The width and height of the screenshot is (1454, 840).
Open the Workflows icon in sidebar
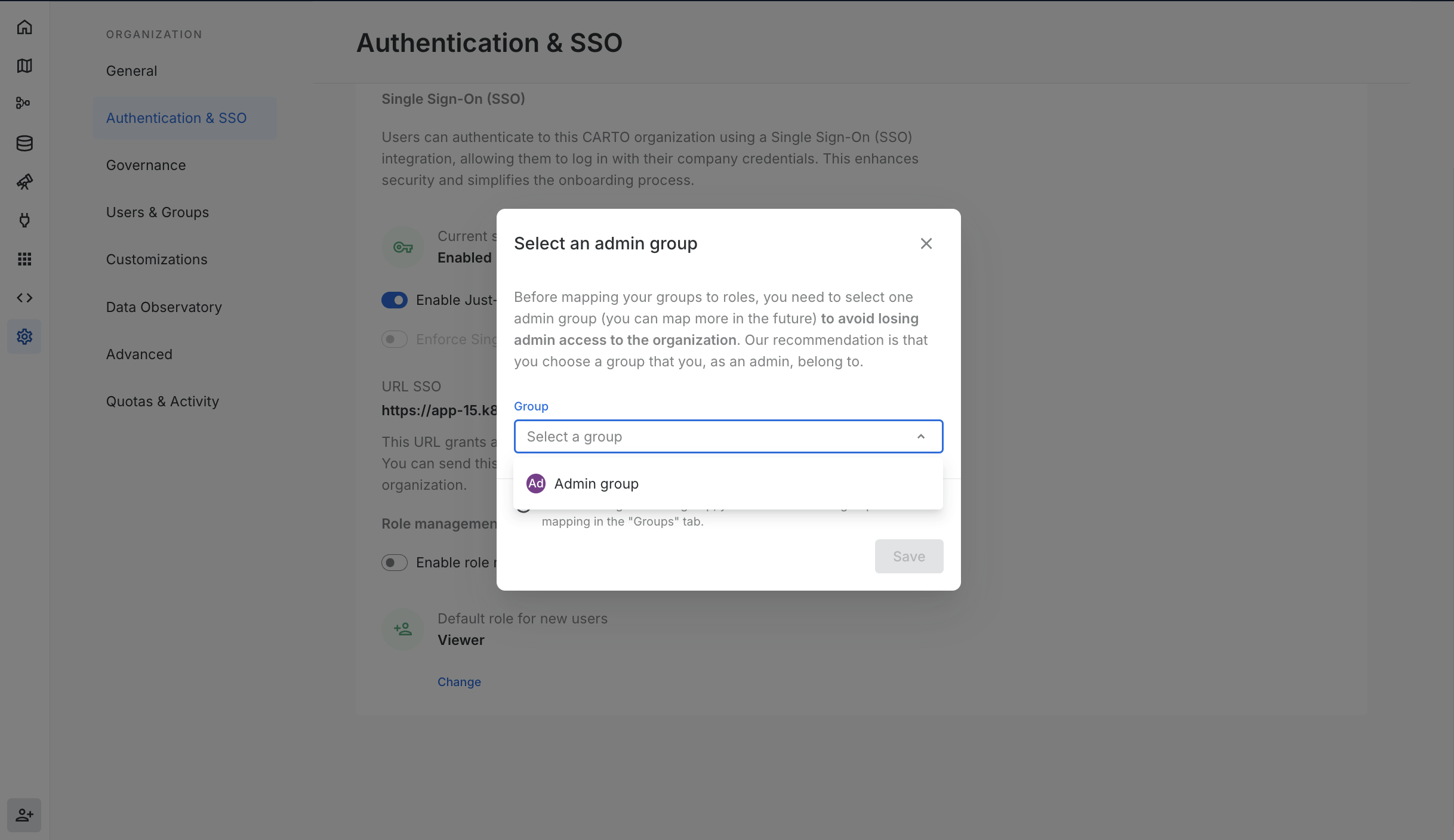[23, 103]
